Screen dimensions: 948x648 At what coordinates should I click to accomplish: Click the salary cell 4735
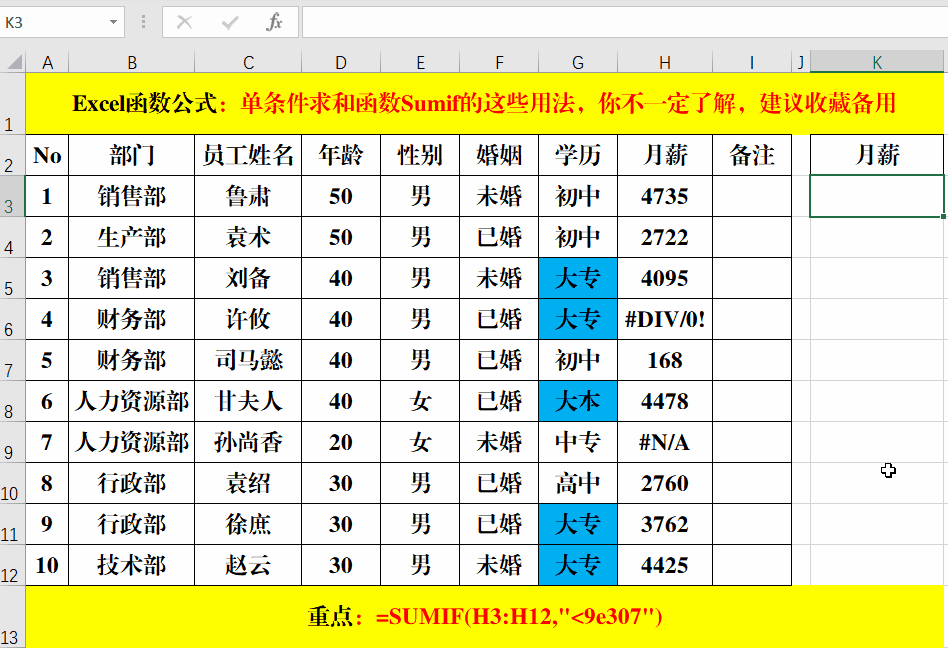[x=665, y=196]
